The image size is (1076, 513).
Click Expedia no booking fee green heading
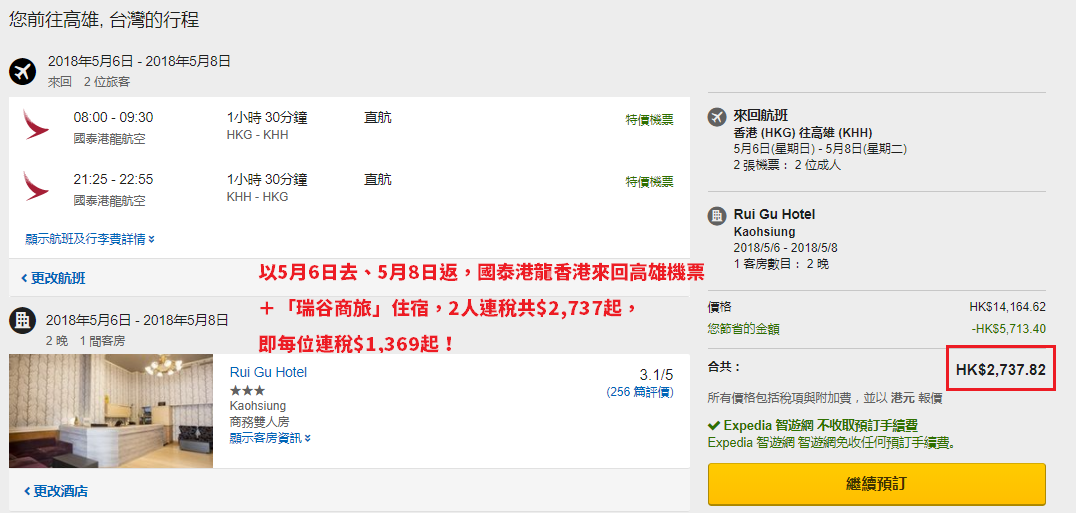pos(821,425)
